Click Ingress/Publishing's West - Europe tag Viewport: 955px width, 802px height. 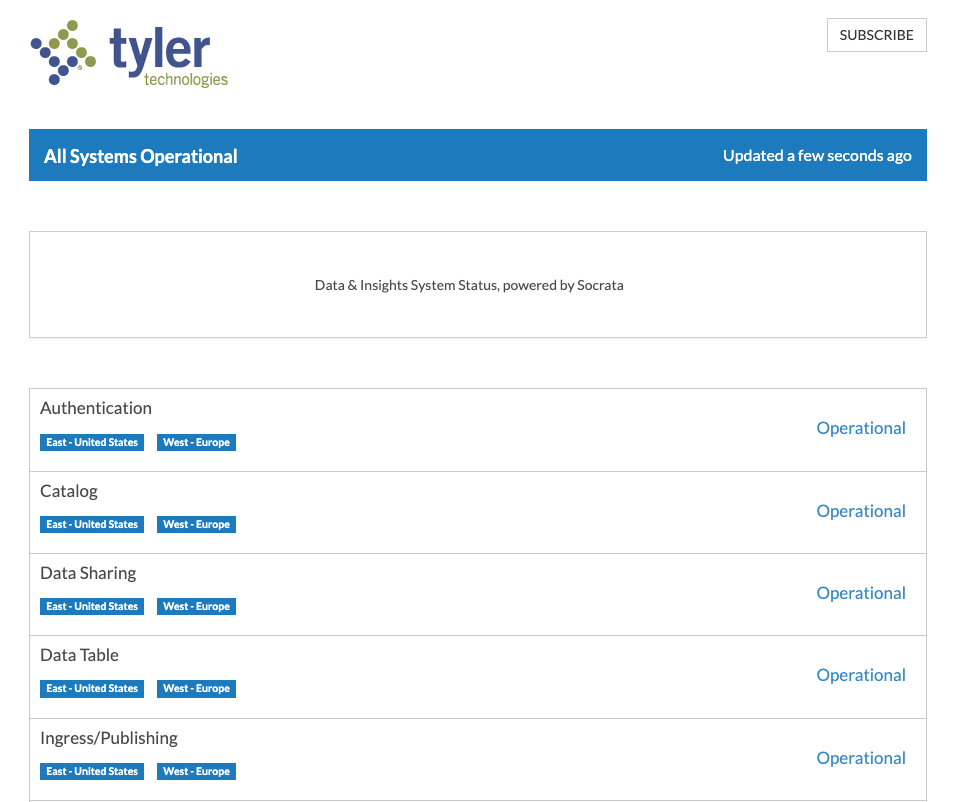[x=196, y=772]
